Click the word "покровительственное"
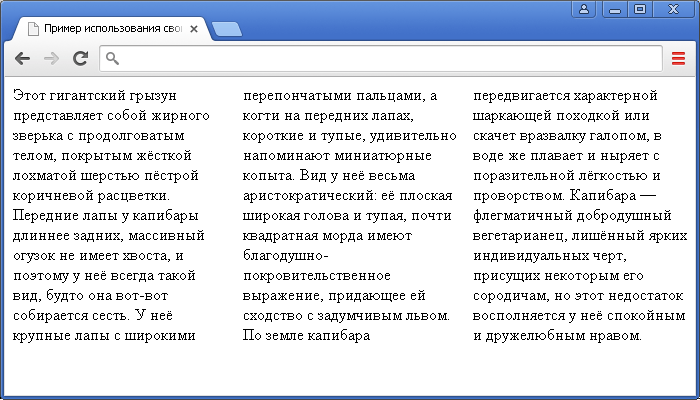This screenshot has height=400, width=700. pos(317,275)
